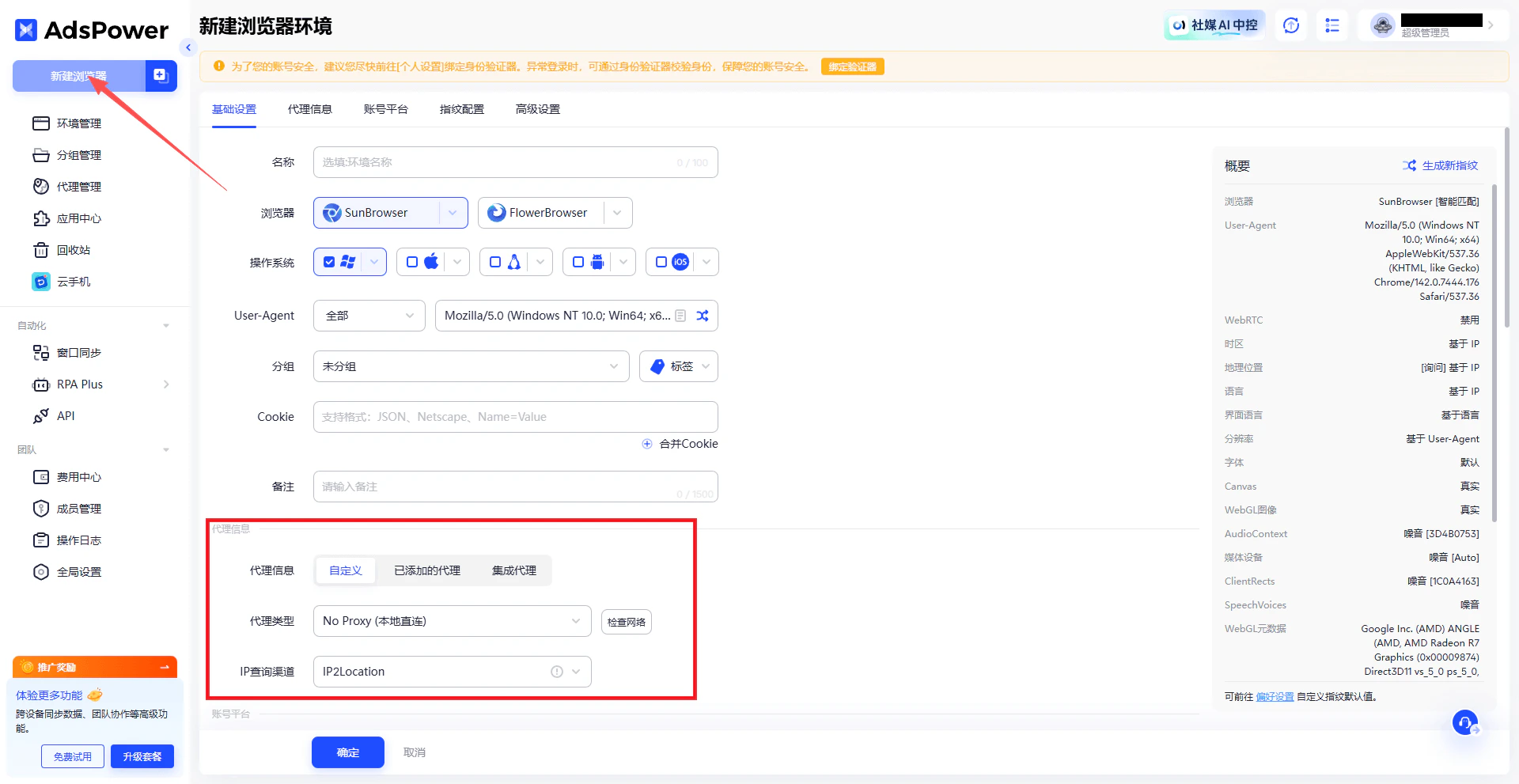Open 窗口同步 in the sidebar

point(67,353)
